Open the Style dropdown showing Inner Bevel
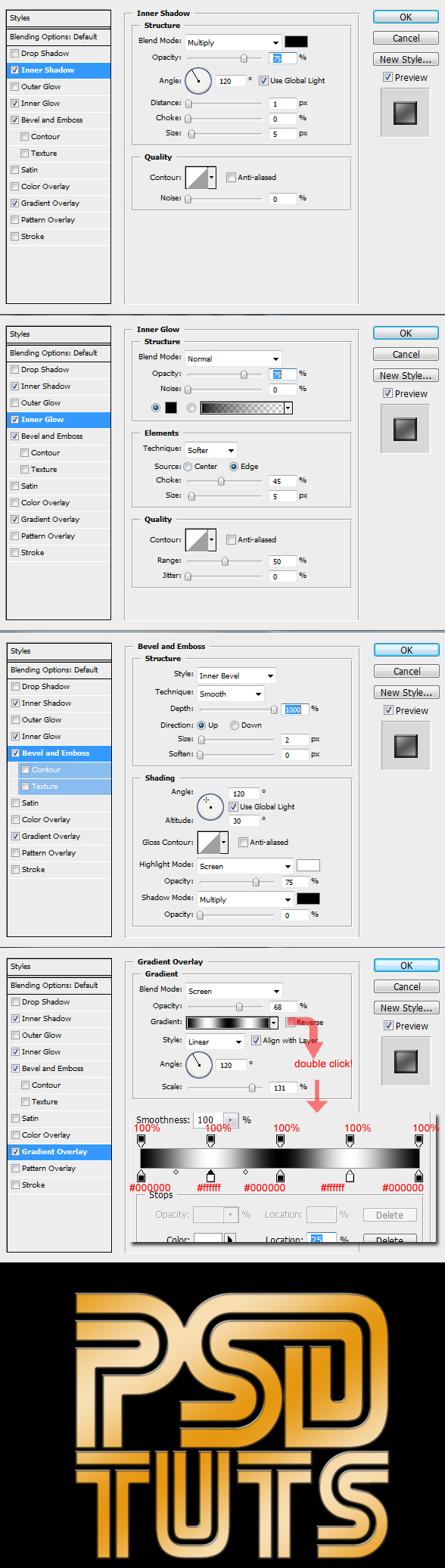The image size is (445, 1568). tap(236, 675)
